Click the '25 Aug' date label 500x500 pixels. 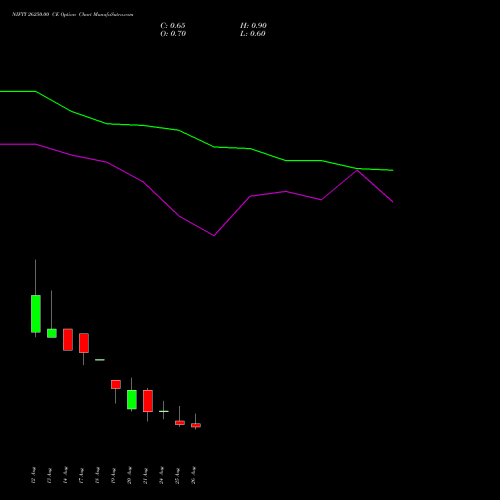tap(177, 475)
